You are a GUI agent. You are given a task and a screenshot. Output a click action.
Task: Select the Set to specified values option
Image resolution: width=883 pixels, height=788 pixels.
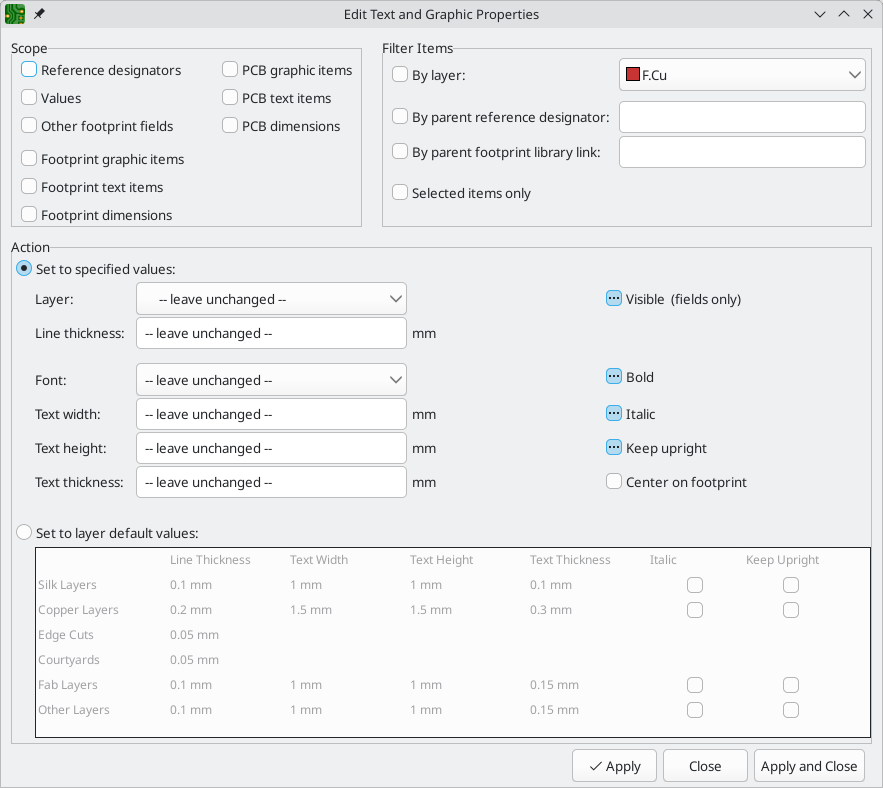coord(22,268)
